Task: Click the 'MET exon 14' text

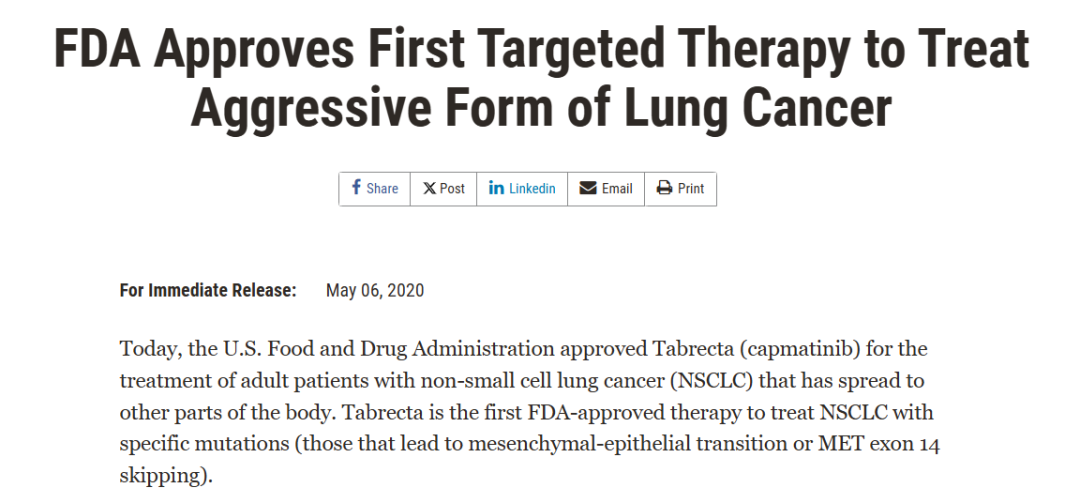Action: pyautogui.click(x=879, y=444)
